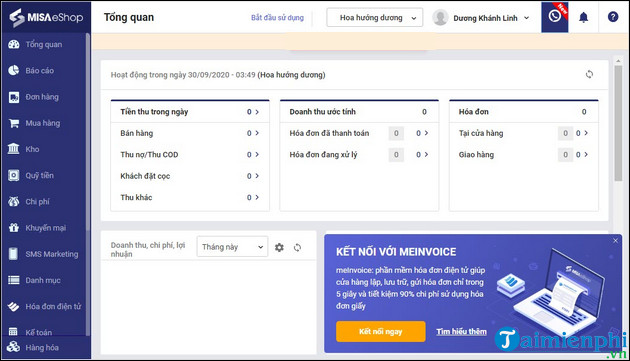Go to Hóa đơn điện tử menu label
630x361 pixels.
point(53,306)
